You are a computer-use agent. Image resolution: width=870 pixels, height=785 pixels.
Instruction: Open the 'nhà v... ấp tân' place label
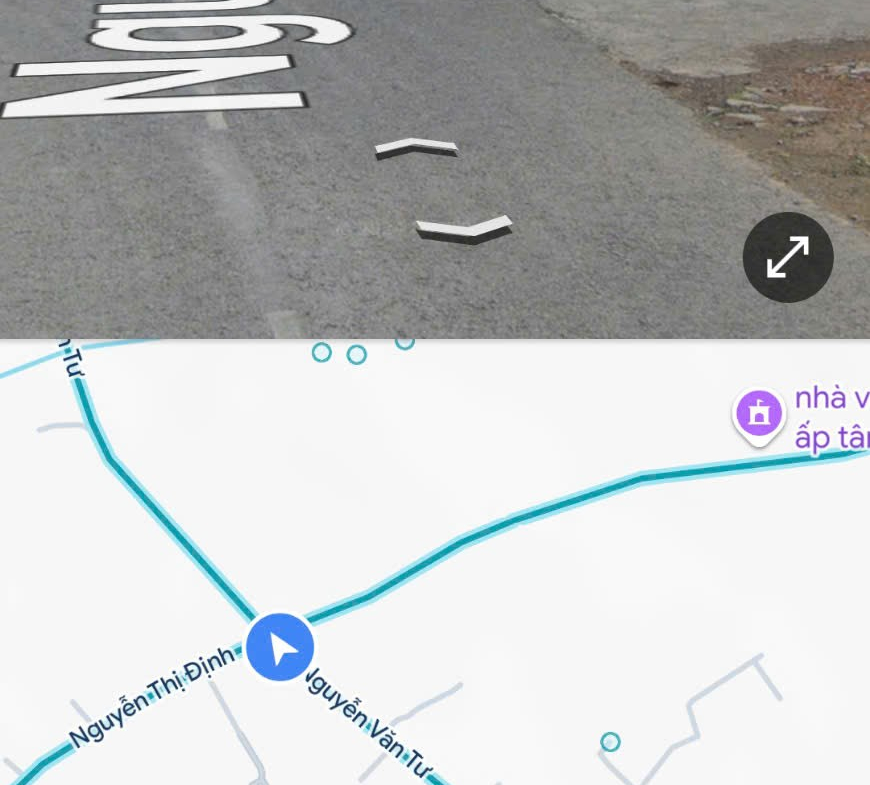(832, 418)
